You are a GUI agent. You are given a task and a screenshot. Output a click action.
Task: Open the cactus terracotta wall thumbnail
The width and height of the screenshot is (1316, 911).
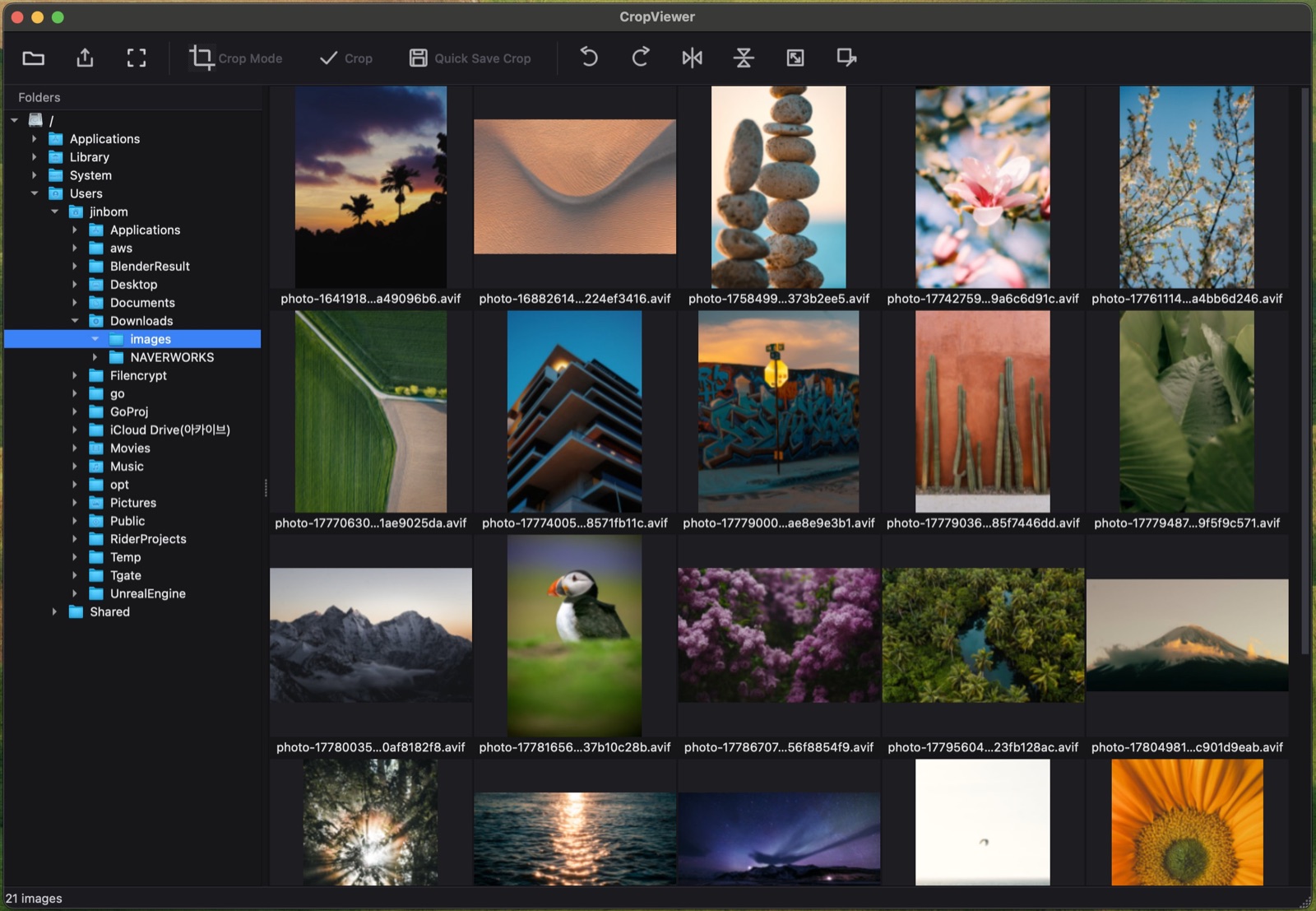[x=983, y=411]
